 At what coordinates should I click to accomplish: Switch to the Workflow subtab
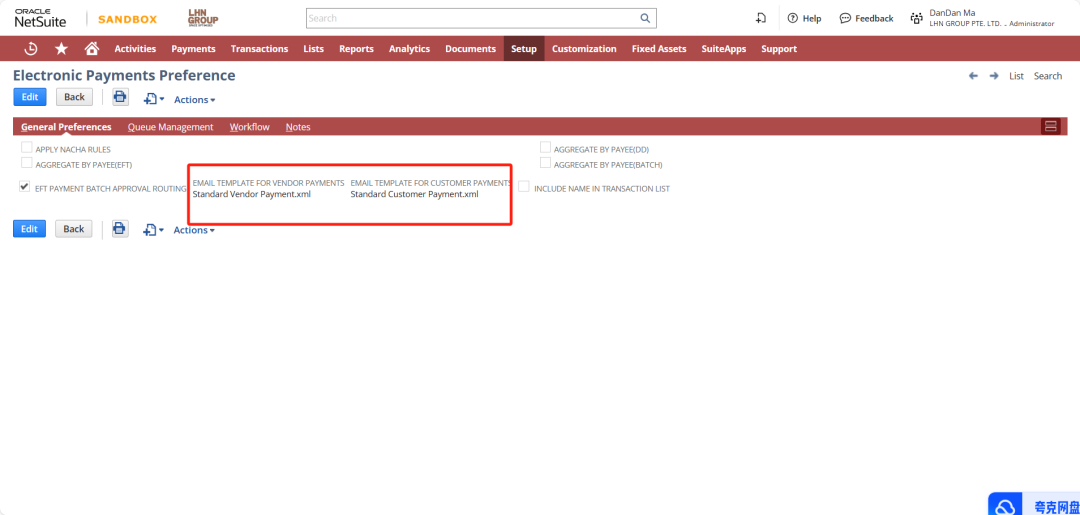click(250, 127)
